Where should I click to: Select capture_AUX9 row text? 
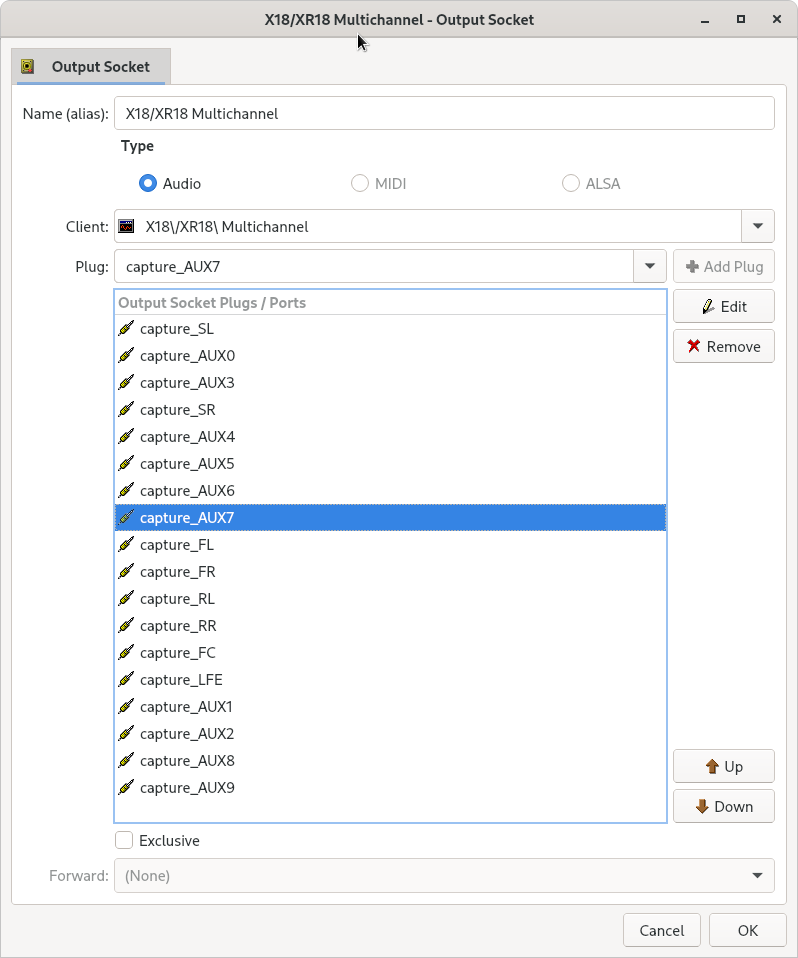pyautogui.click(x=188, y=788)
